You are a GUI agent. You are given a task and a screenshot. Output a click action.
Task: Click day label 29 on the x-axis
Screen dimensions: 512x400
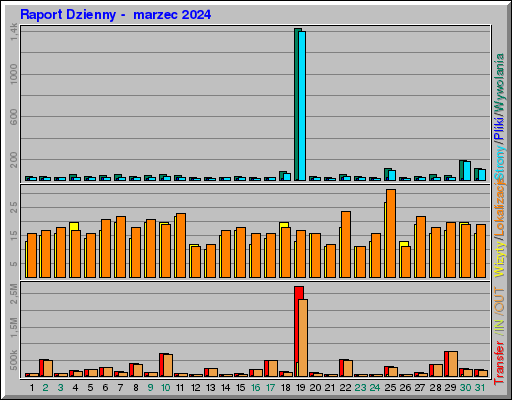point(450,388)
